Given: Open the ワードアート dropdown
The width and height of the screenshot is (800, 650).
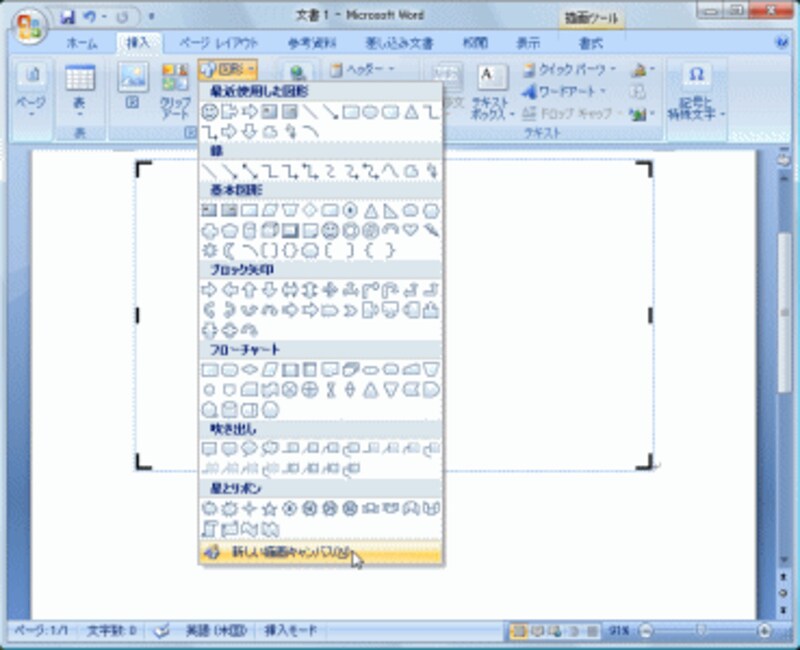Looking at the screenshot, I should 563,91.
